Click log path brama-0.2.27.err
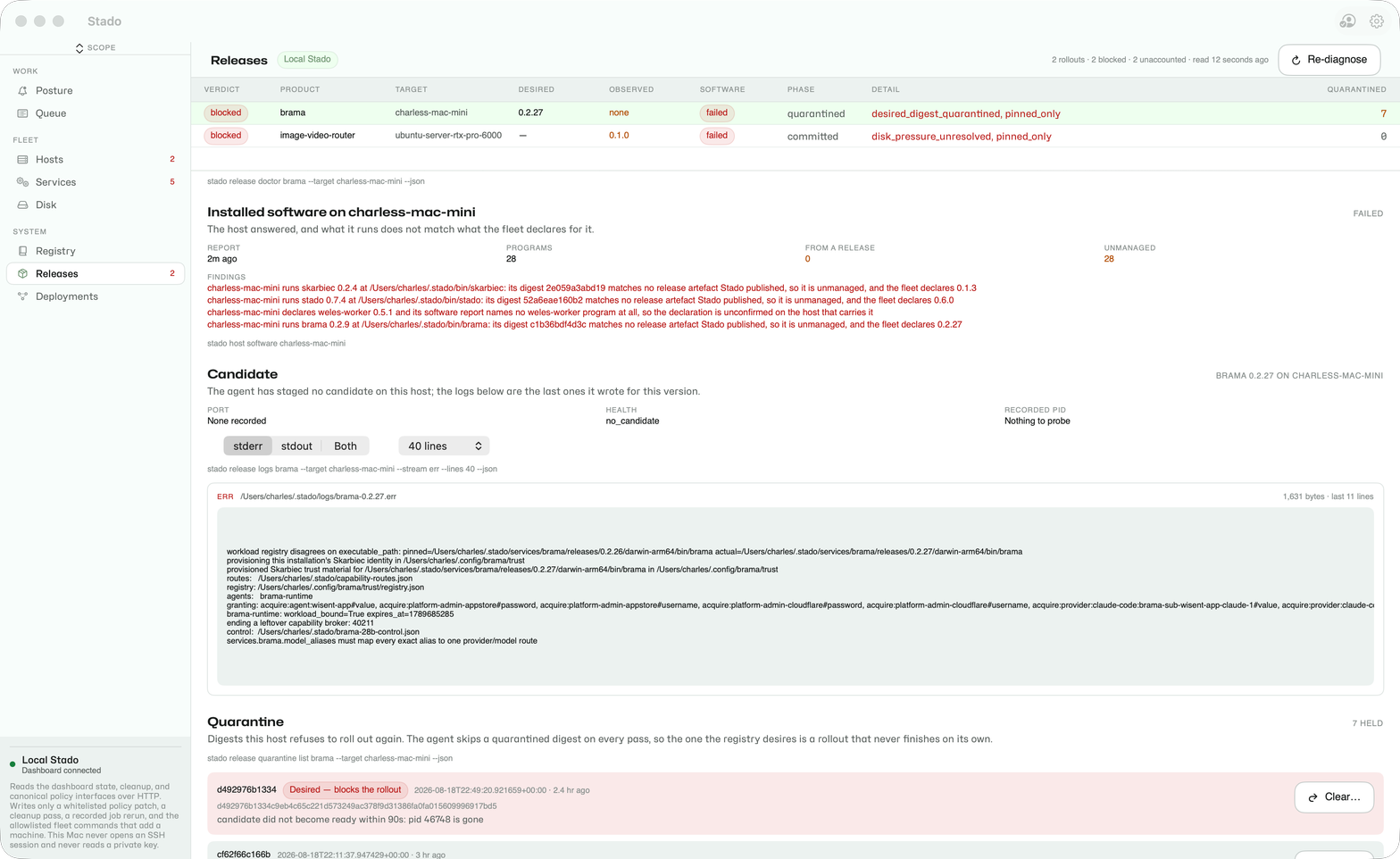The image size is (1400, 859). pos(318,496)
